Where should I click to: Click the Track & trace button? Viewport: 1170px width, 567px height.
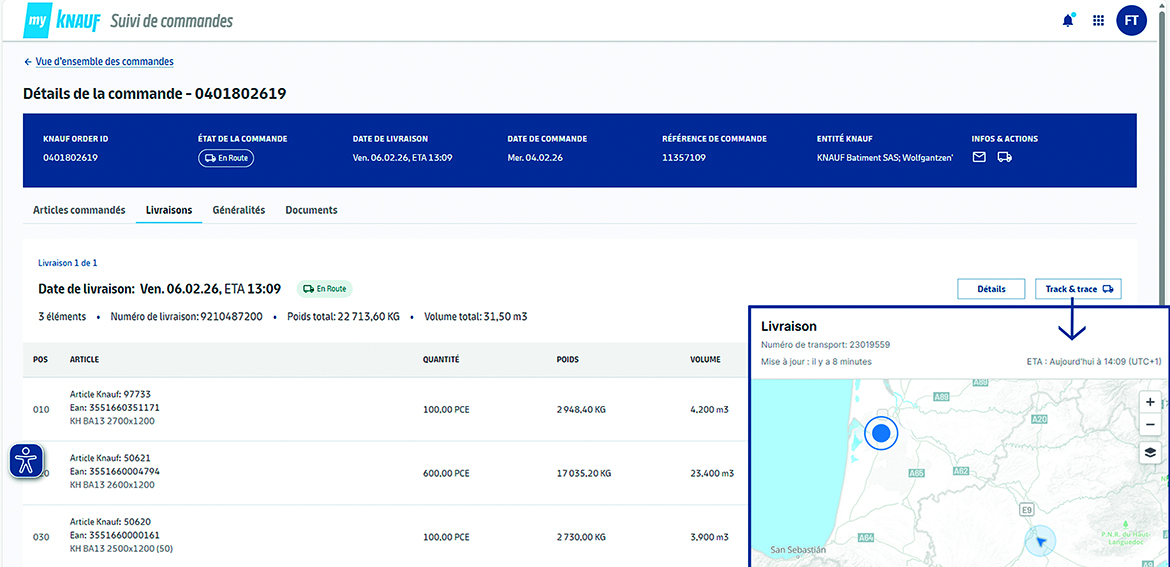tap(1078, 289)
